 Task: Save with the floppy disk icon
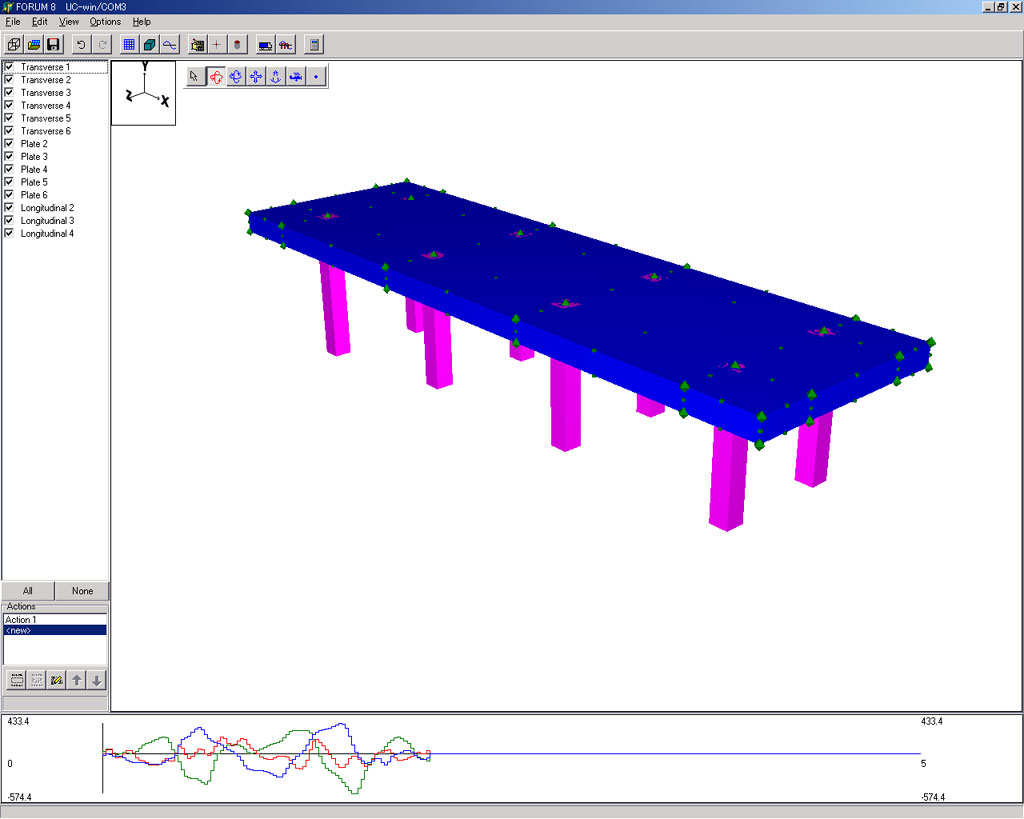[54, 44]
